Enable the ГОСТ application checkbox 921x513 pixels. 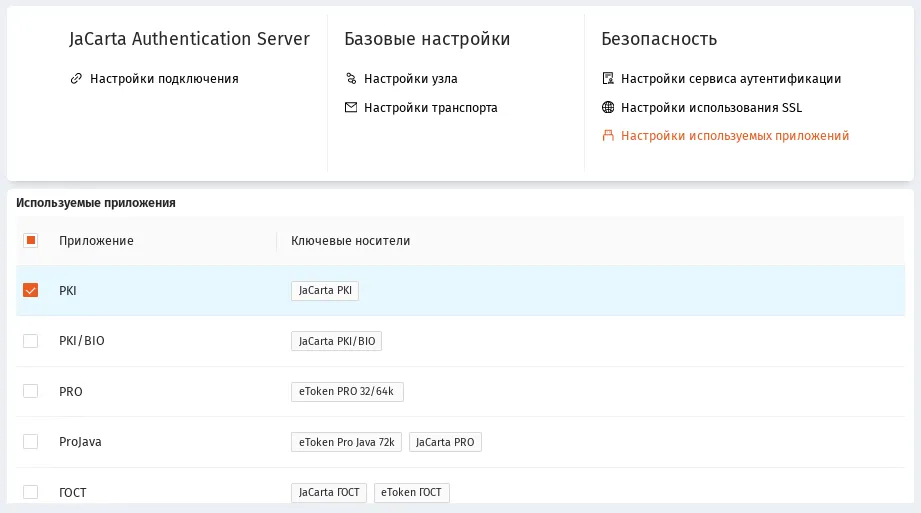coord(31,492)
